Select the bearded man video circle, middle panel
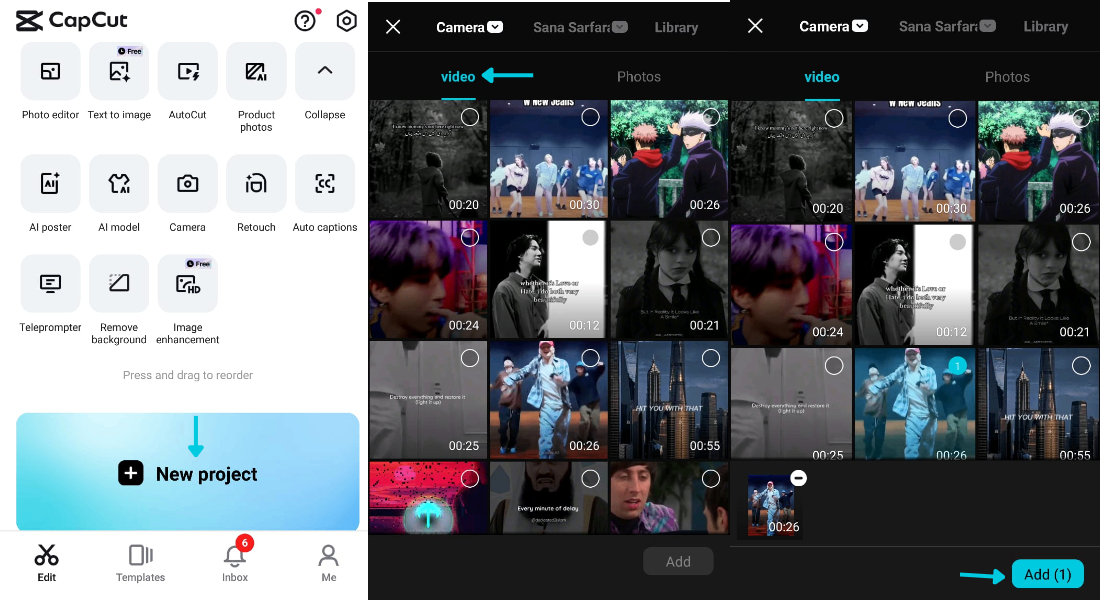Image resolution: width=1100 pixels, height=600 pixels. 590,479
